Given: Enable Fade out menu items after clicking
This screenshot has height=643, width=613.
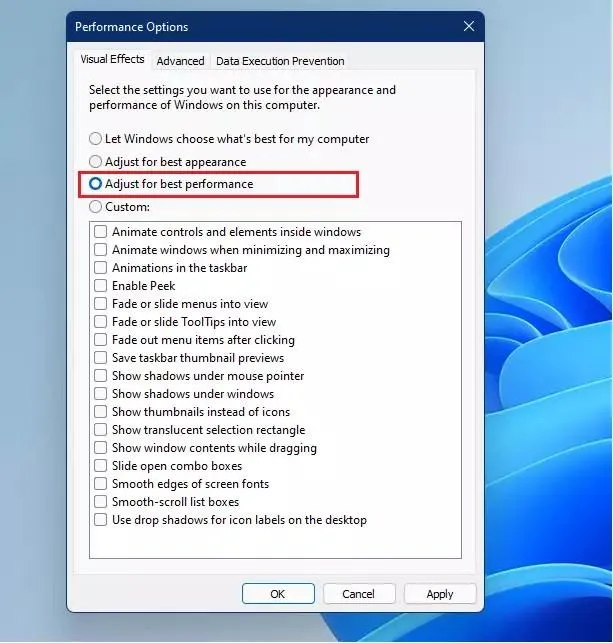Looking at the screenshot, I should [100, 340].
